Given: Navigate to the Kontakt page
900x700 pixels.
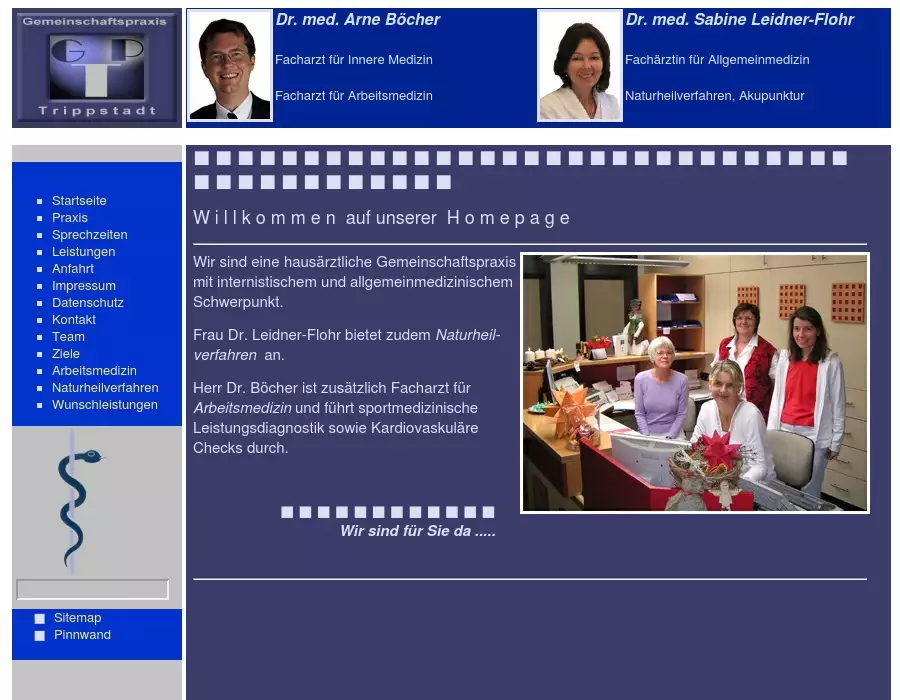Looking at the screenshot, I should pyautogui.click(x=74, y=320).
